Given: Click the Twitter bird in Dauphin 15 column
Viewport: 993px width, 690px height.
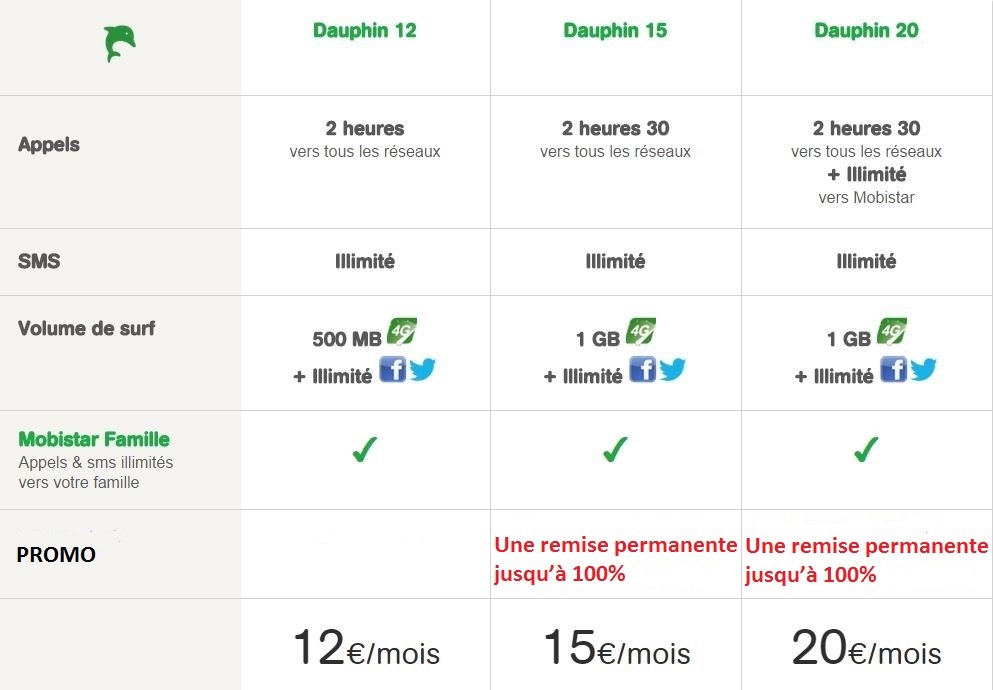Looking at the screenshot, I should 673,370.
